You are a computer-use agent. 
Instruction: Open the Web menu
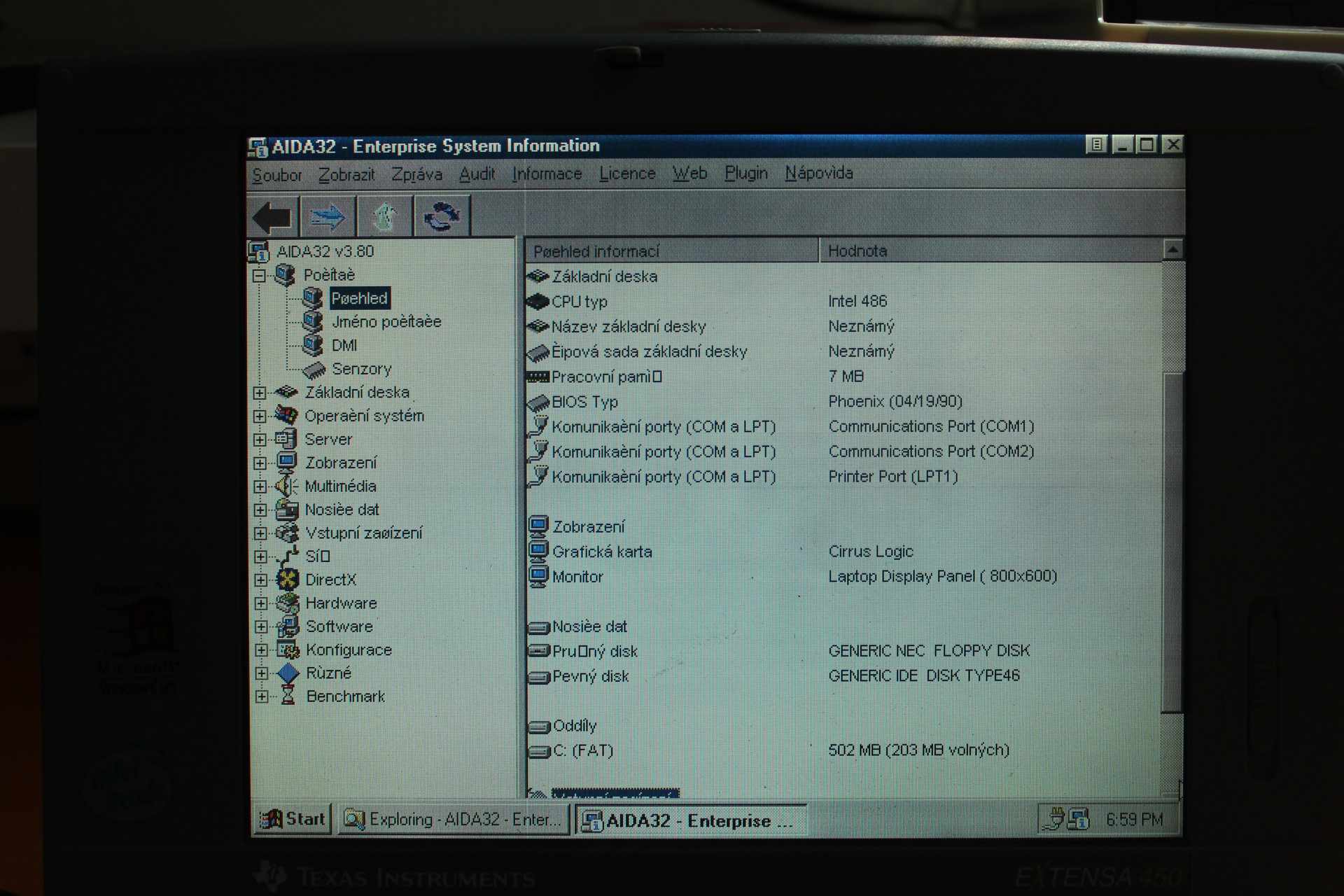click(x=689, y=173)
